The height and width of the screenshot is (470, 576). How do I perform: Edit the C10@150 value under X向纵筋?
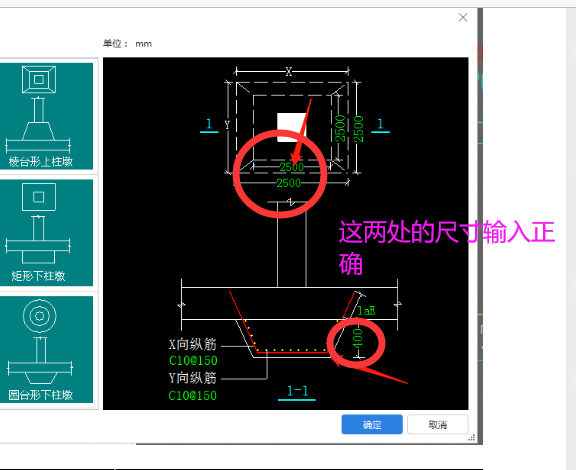tap(193, 360)
